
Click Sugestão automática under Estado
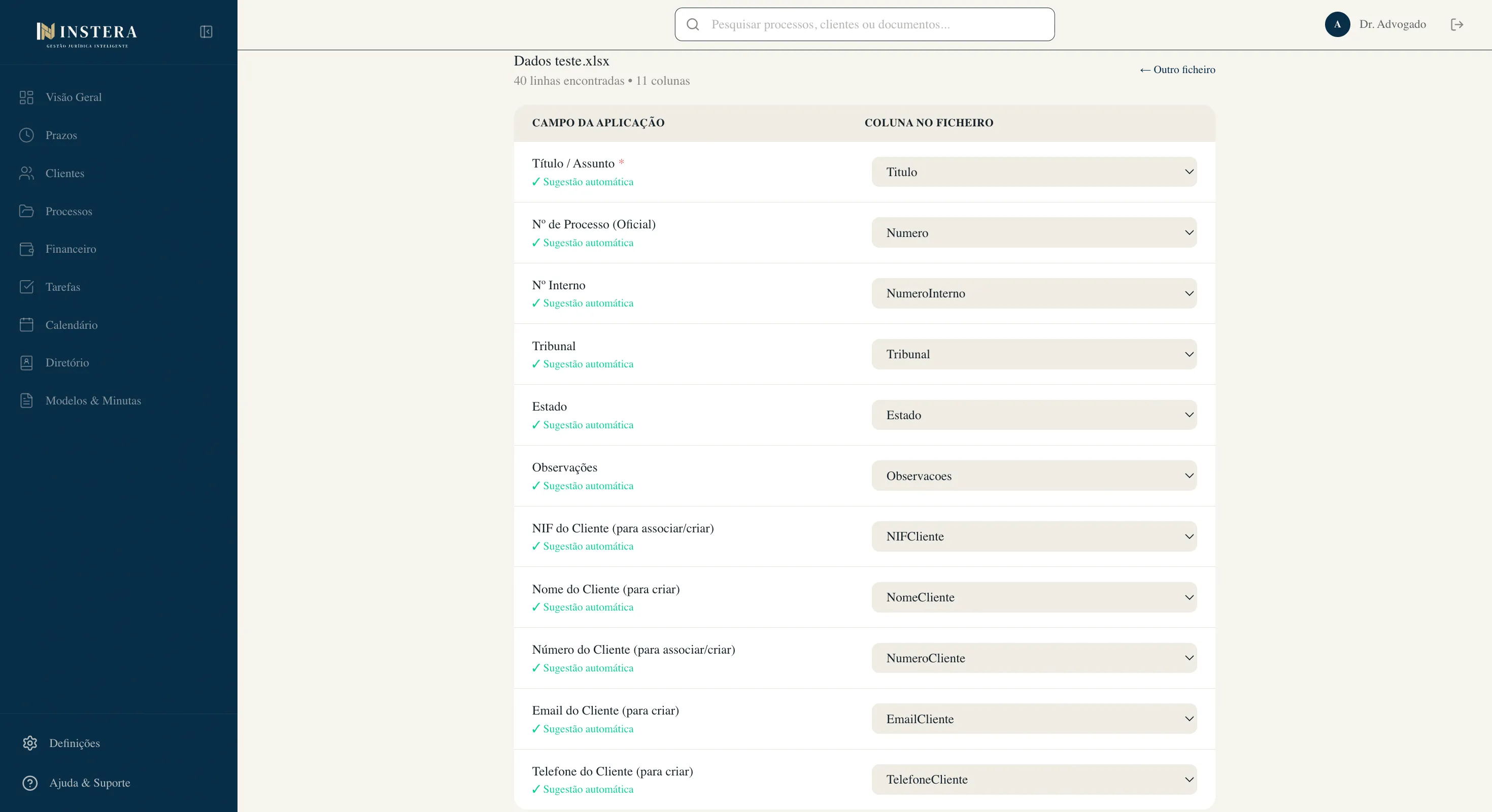[583, 425]
